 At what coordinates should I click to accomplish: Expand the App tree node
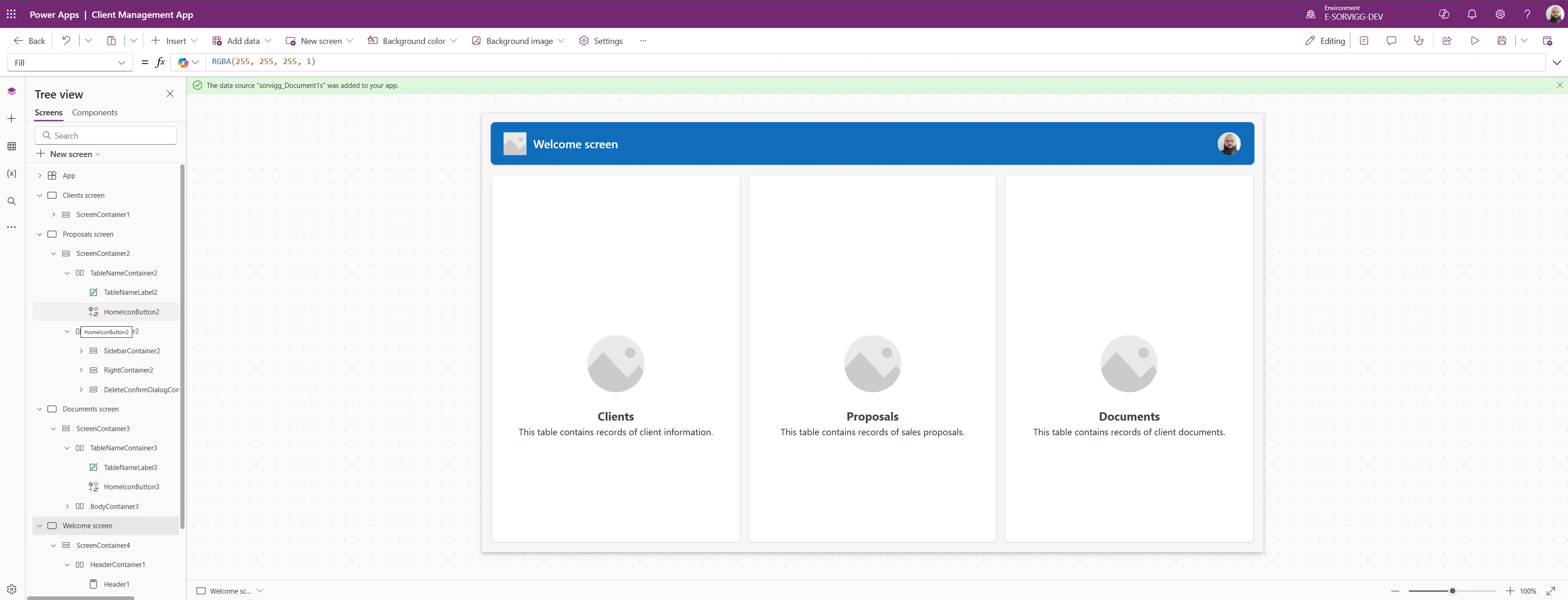39,176
